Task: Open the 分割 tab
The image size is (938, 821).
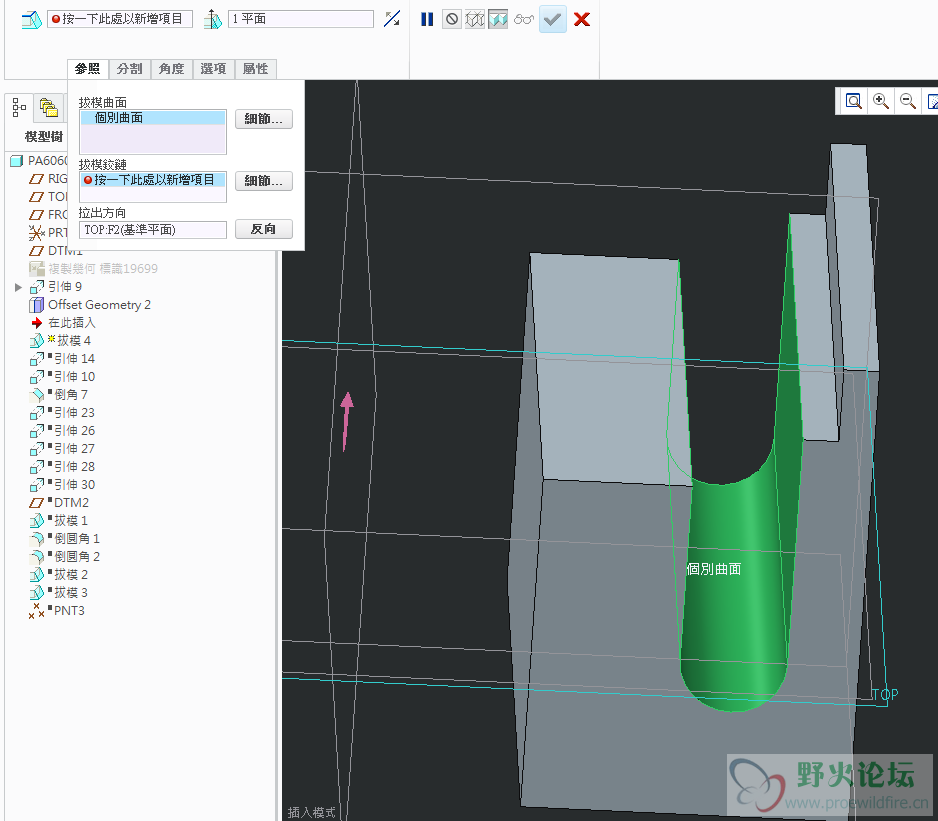Action: [x=130, y=69]
